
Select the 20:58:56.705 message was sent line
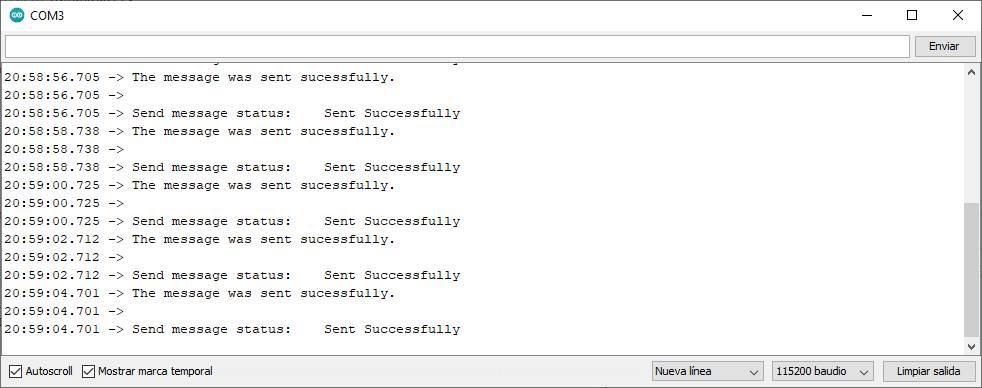(x=200, y=78)
